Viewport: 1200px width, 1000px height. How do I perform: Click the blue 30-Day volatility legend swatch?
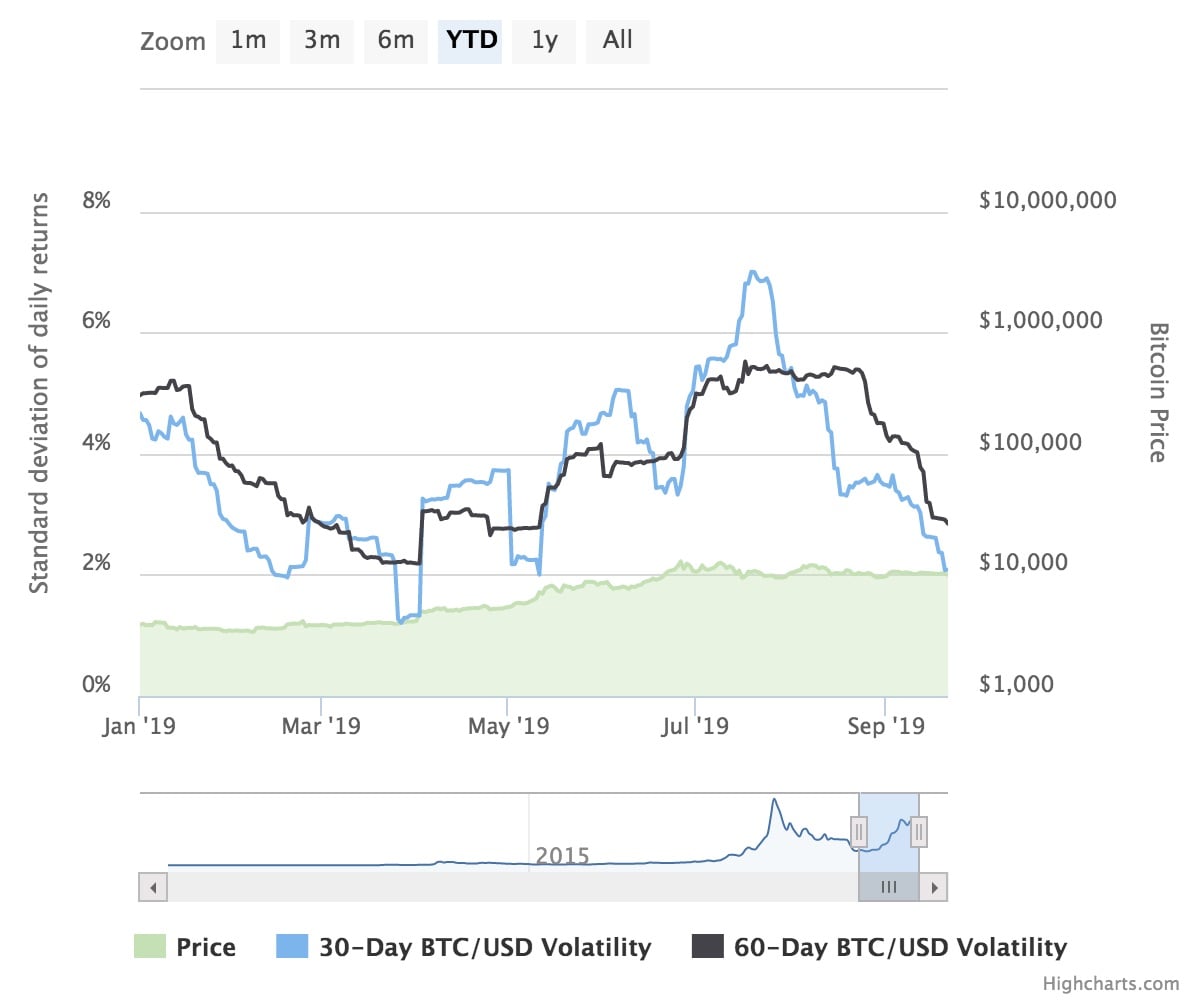tap(291, 947)
